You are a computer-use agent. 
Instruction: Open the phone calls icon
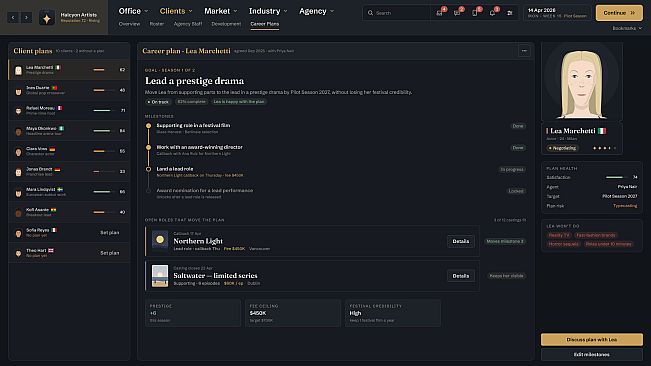coord(475,13)
